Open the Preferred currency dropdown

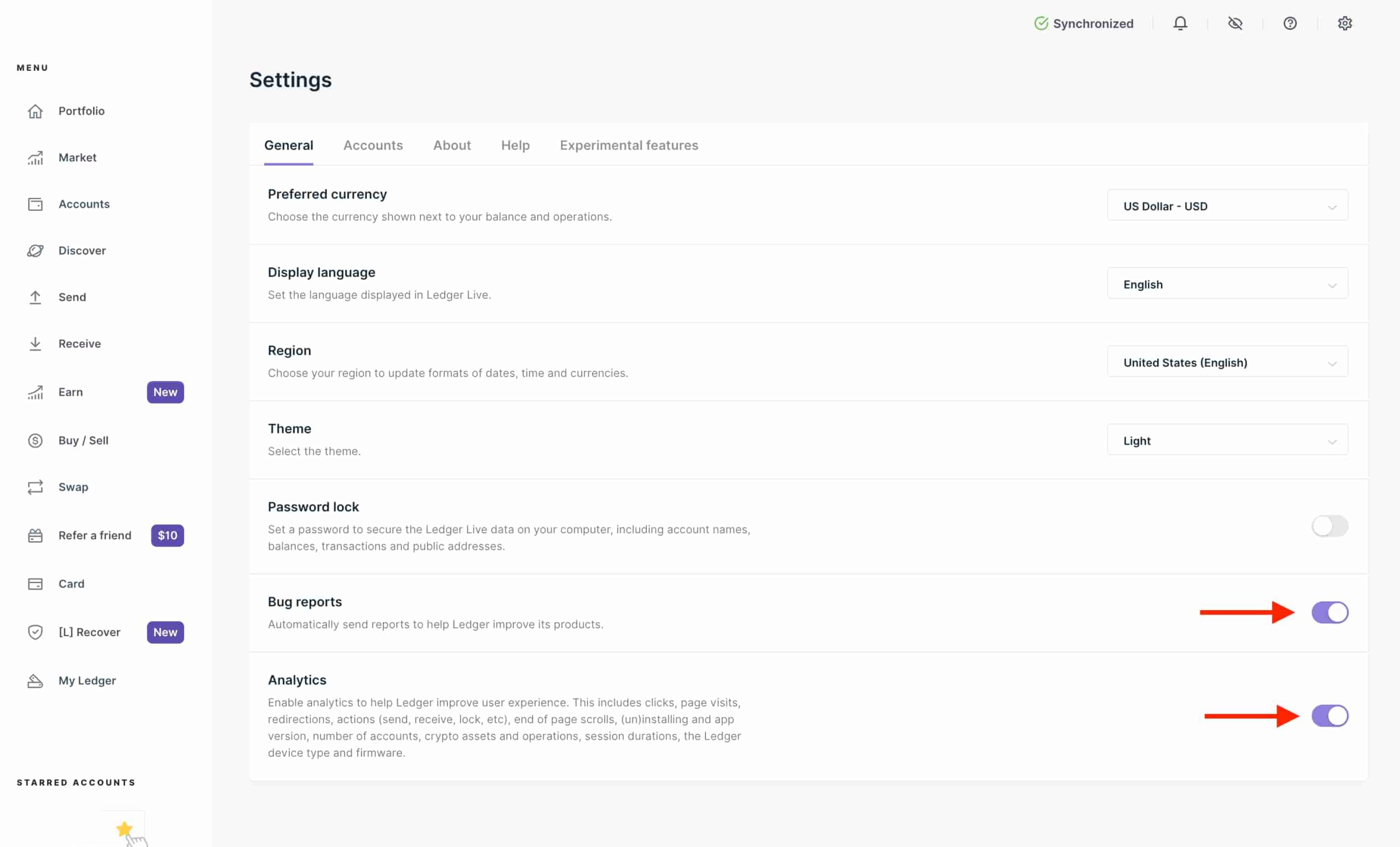[1227, 206]
